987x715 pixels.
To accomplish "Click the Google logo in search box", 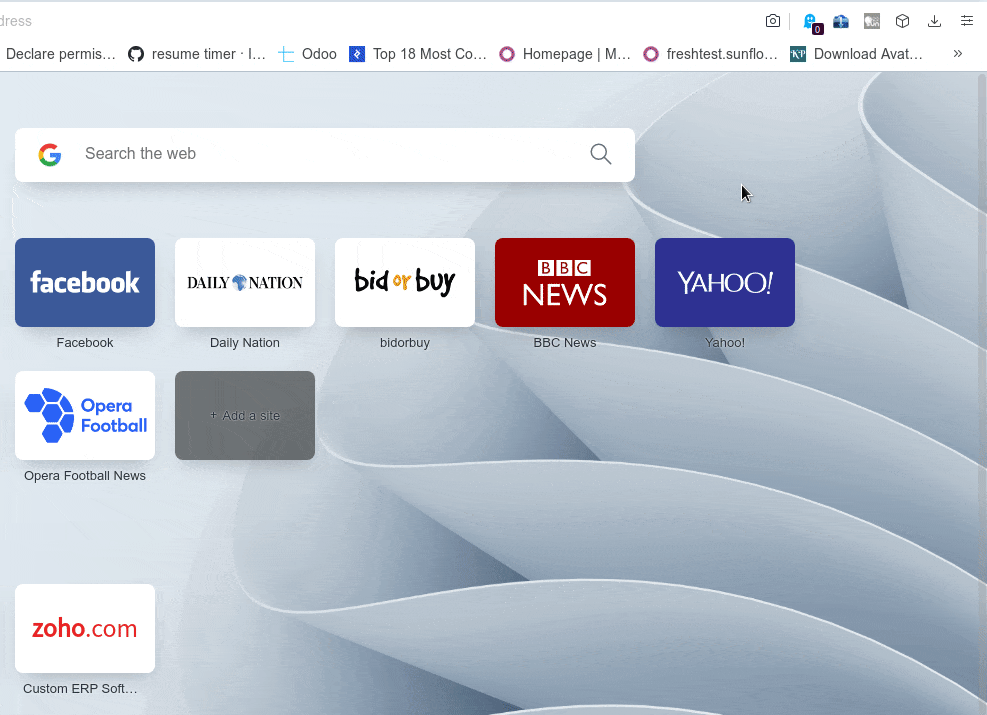I will [50, 154].
